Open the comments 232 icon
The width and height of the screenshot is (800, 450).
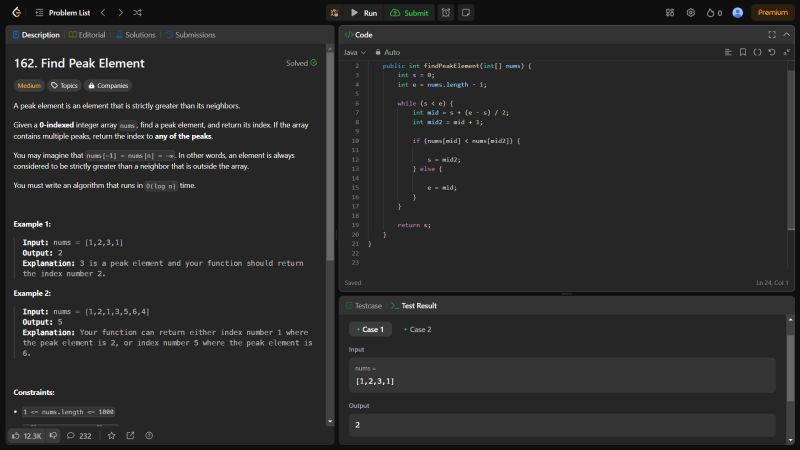pyautogui.click(x=79, y=436)
